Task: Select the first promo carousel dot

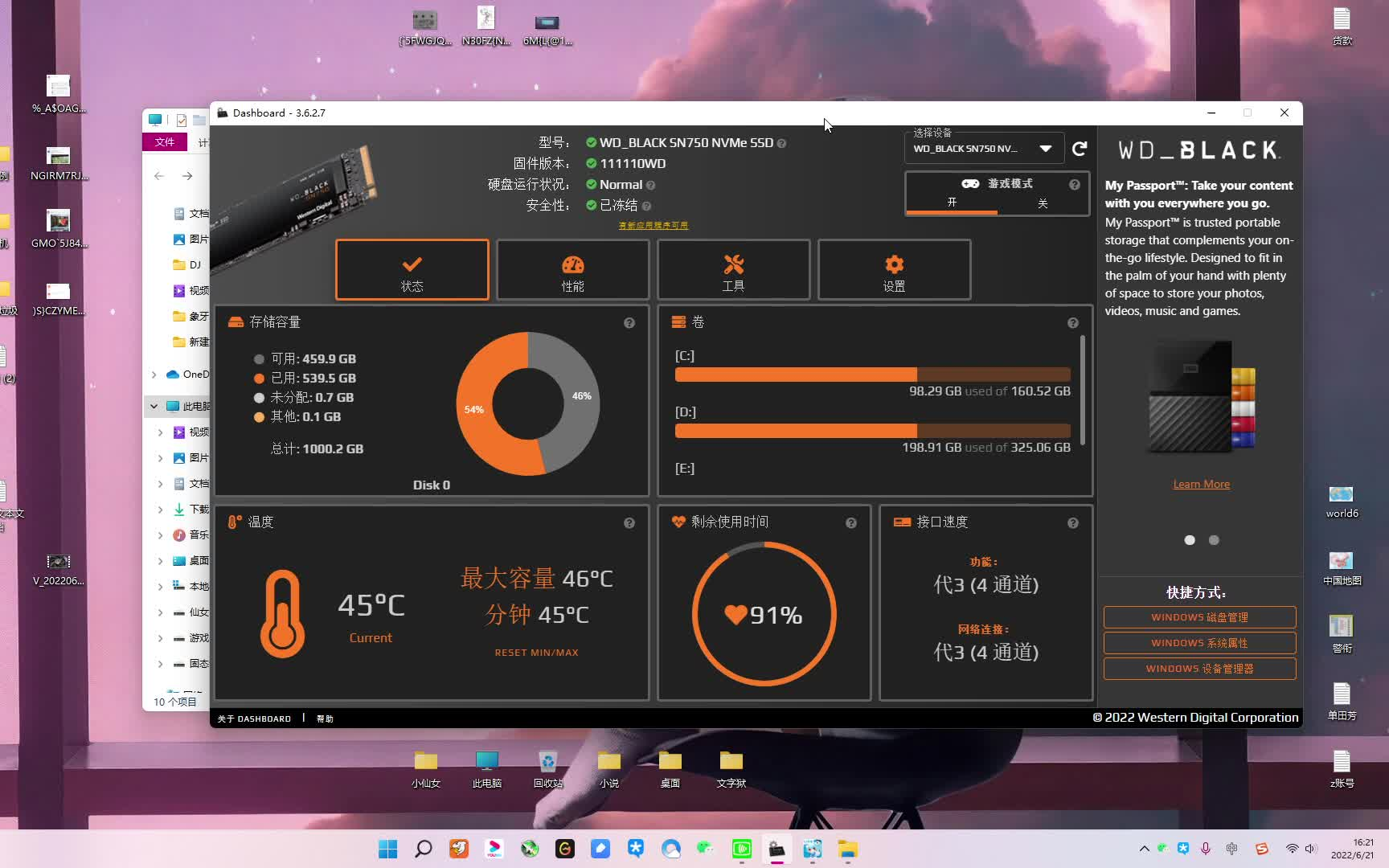Action: (1190, 540)
